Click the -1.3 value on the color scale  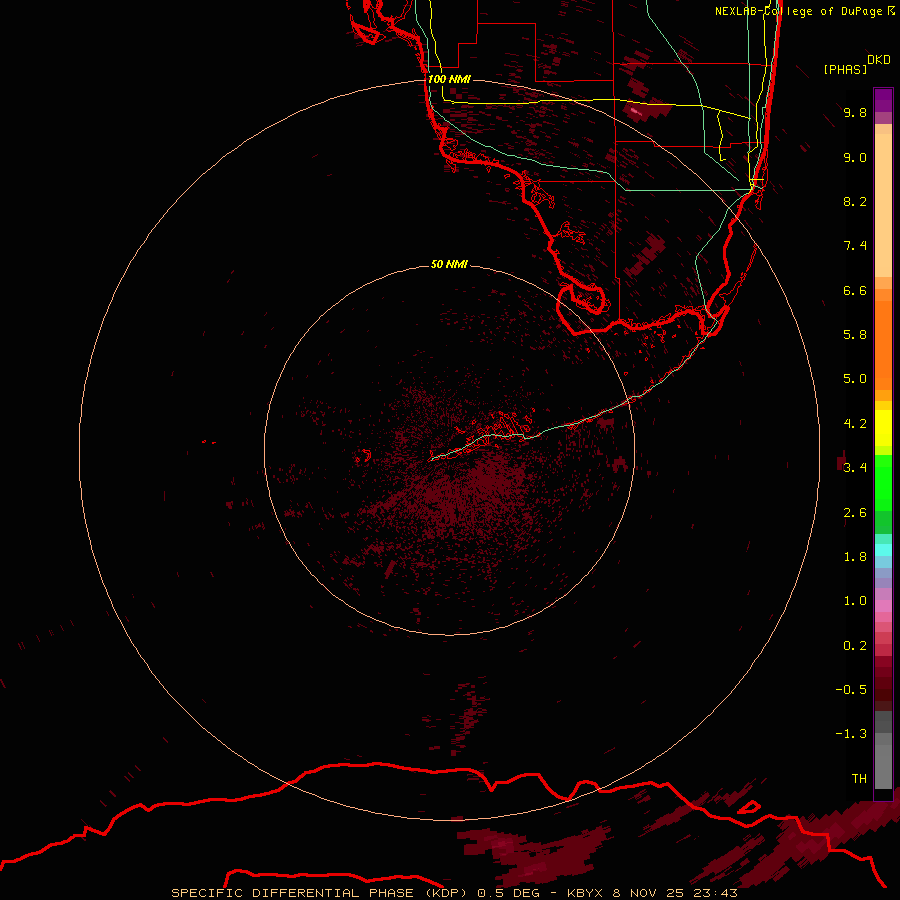851,734
